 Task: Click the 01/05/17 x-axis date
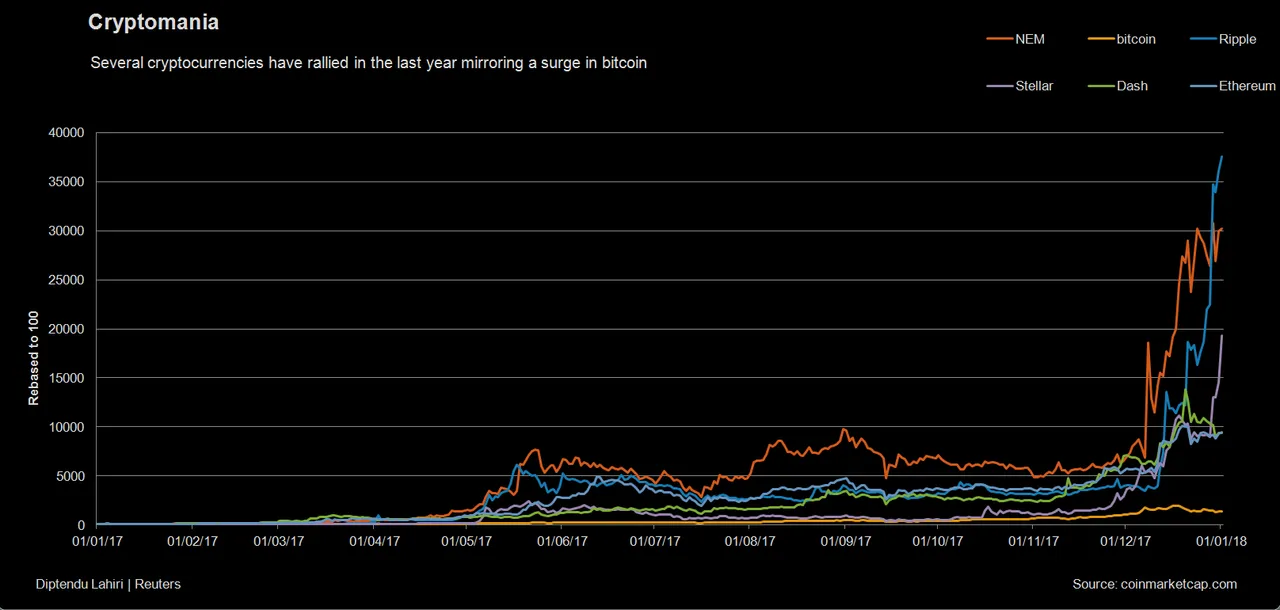pos(467,541)
